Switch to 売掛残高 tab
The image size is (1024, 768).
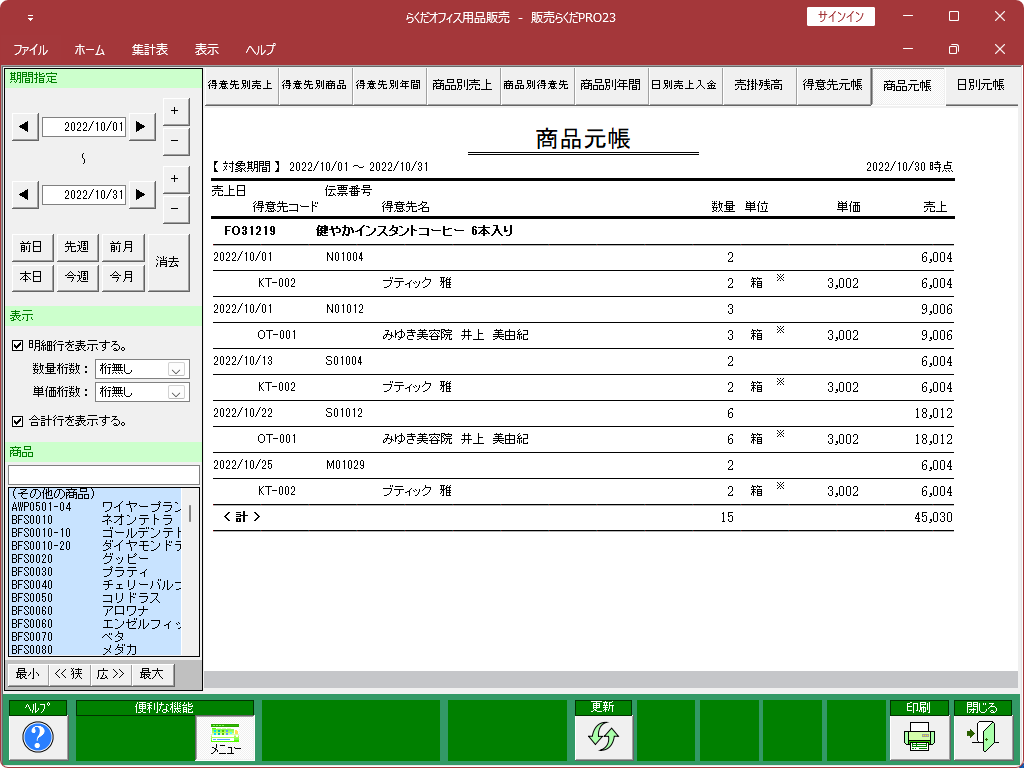pos(758,85)
